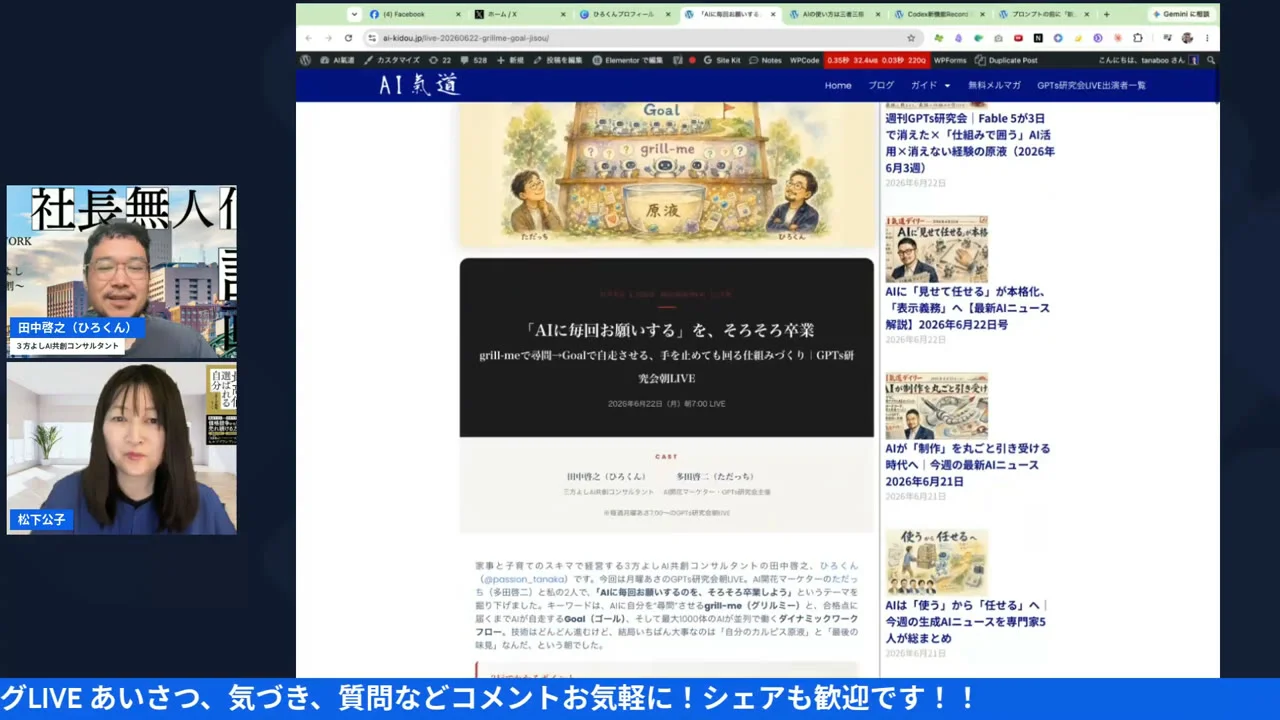Image resolution: width=1280 pixels, height=720 pixels.
Task: Click 投稿を編集 in admin bar
Action: [x=557, y=60]
